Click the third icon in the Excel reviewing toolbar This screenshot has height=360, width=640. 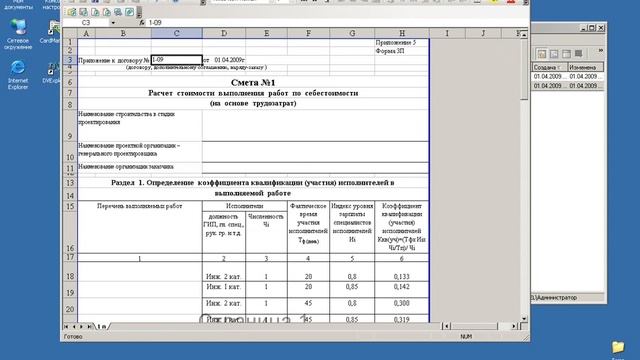coord(95,12)
